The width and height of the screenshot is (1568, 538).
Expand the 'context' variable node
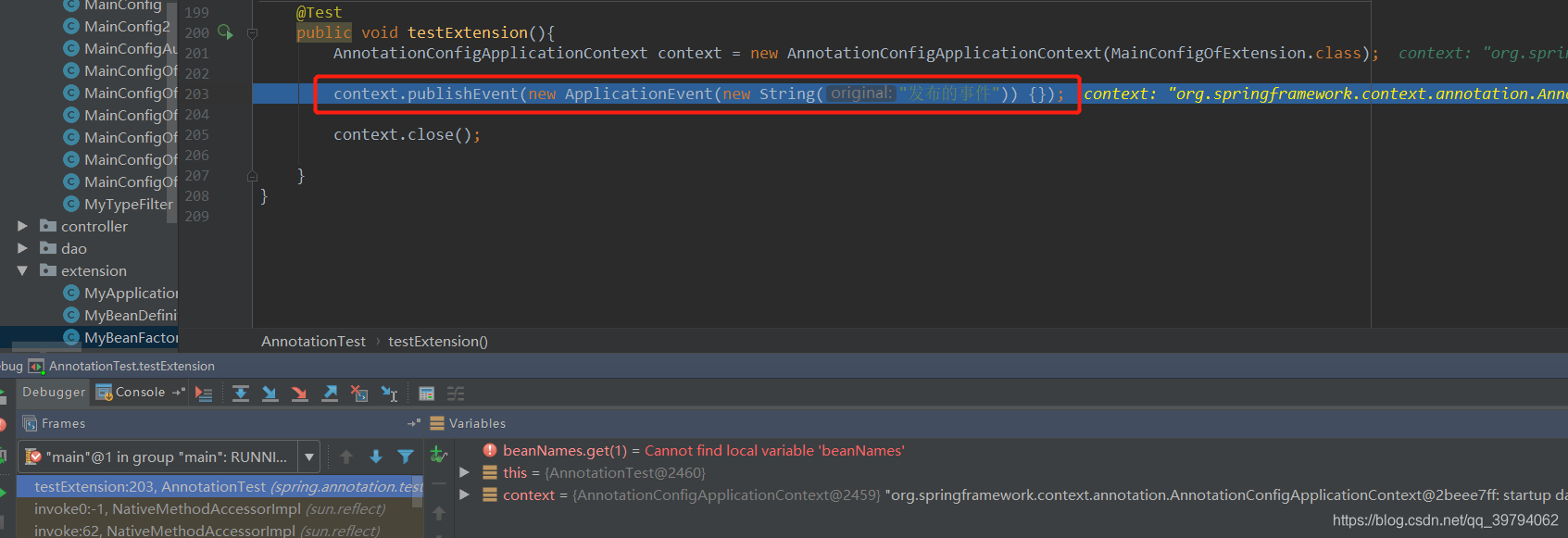[465, 494]
